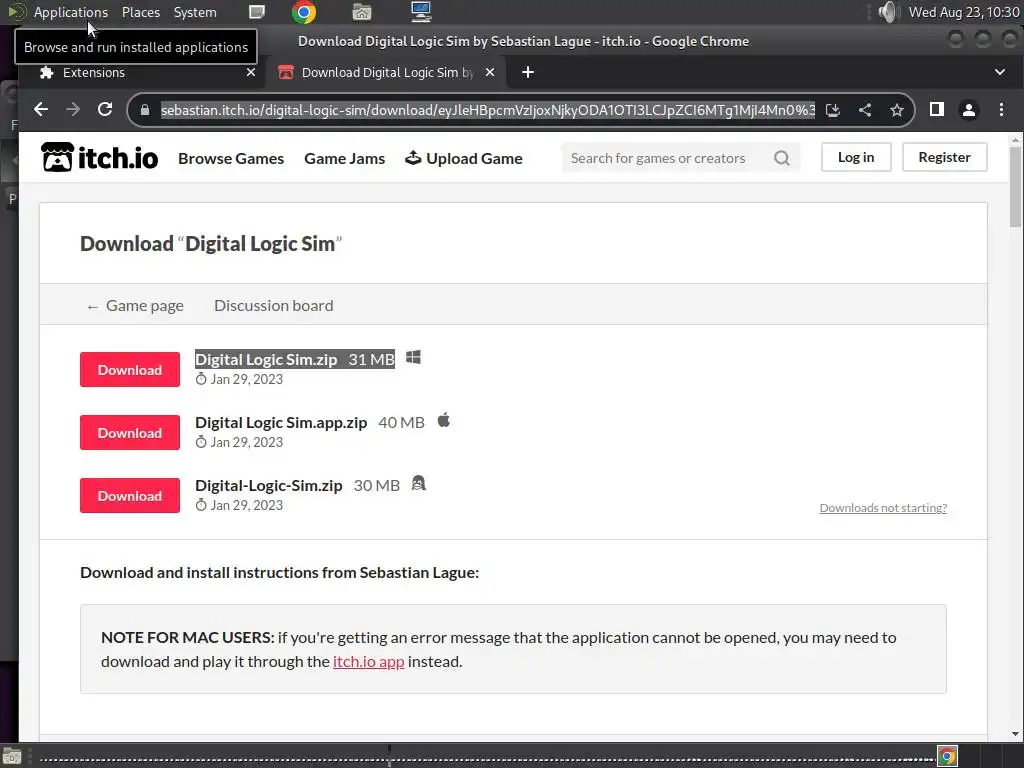The height and width of the screenshot is (768, 1024).
Task: Open Chrome three-dot menu
Action: pyautogui.click(x=1001, y=110)
